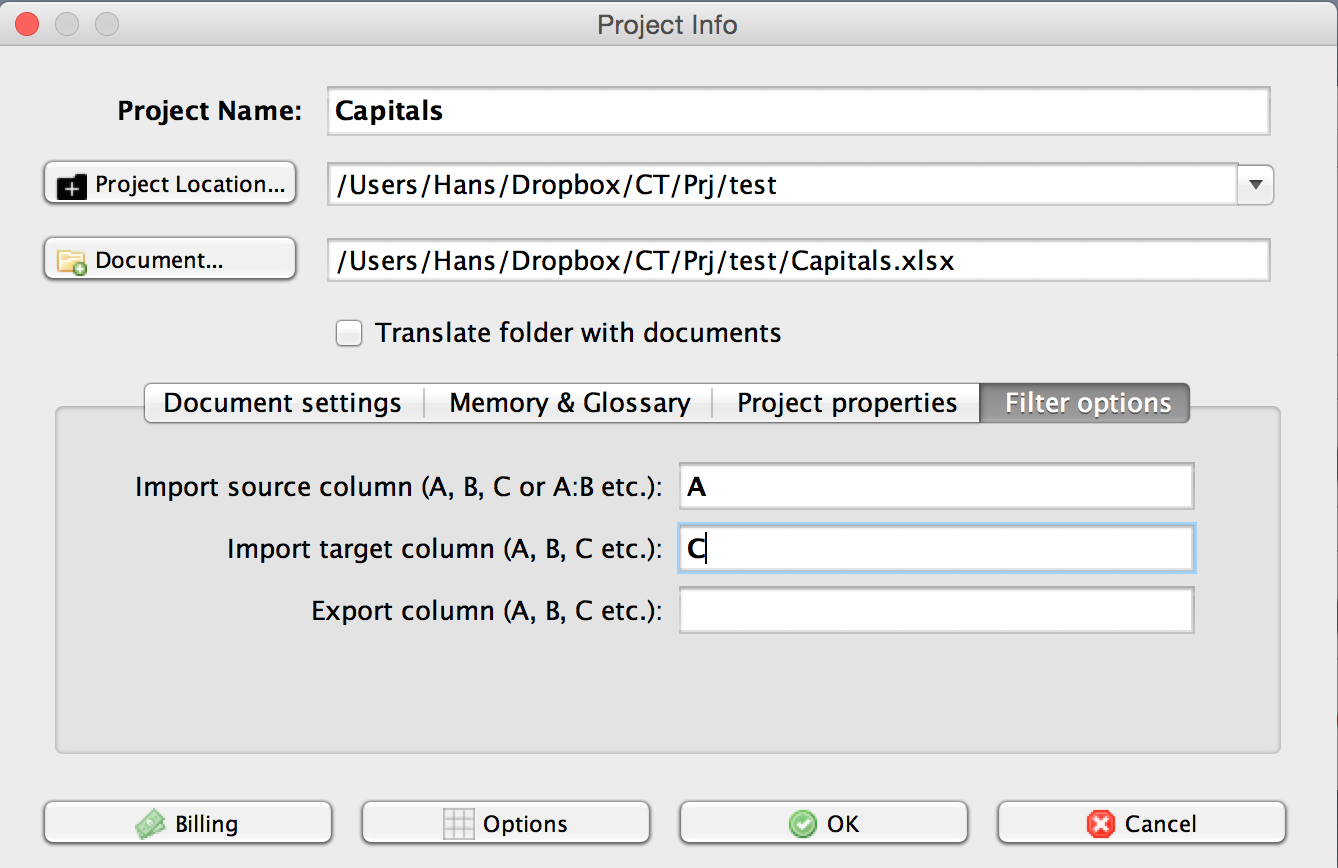Click into the Project Name field
Screen dimensions: 1338x868
tap(798, 111)
